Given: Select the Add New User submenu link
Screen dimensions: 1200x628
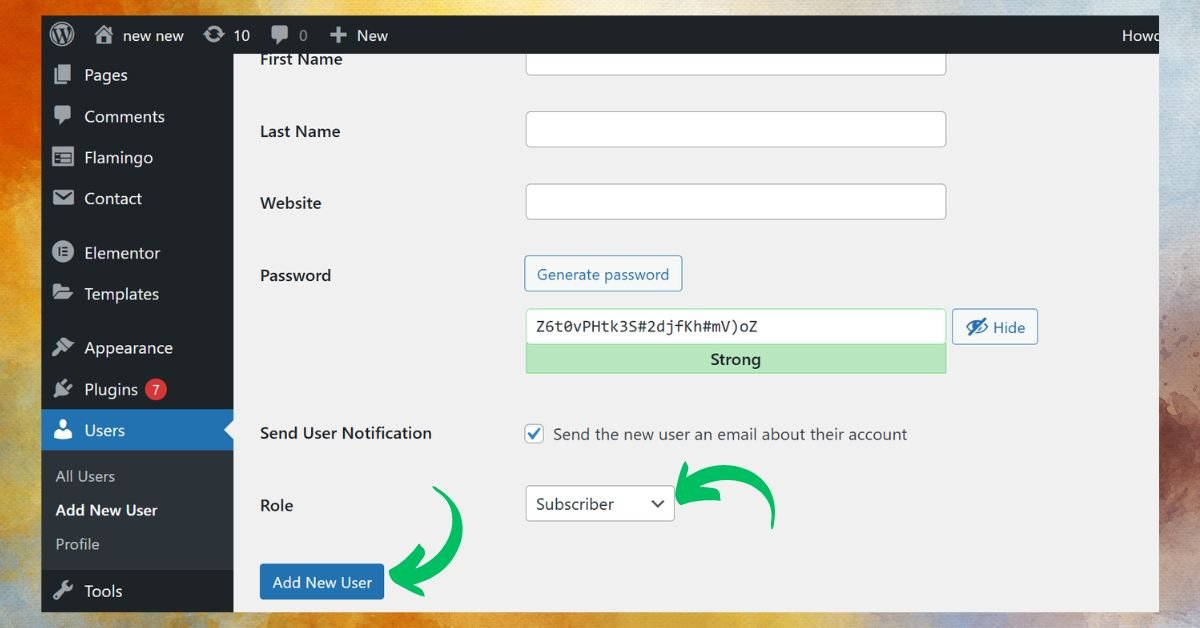Looking at the screenshot, I should (107, 510).
